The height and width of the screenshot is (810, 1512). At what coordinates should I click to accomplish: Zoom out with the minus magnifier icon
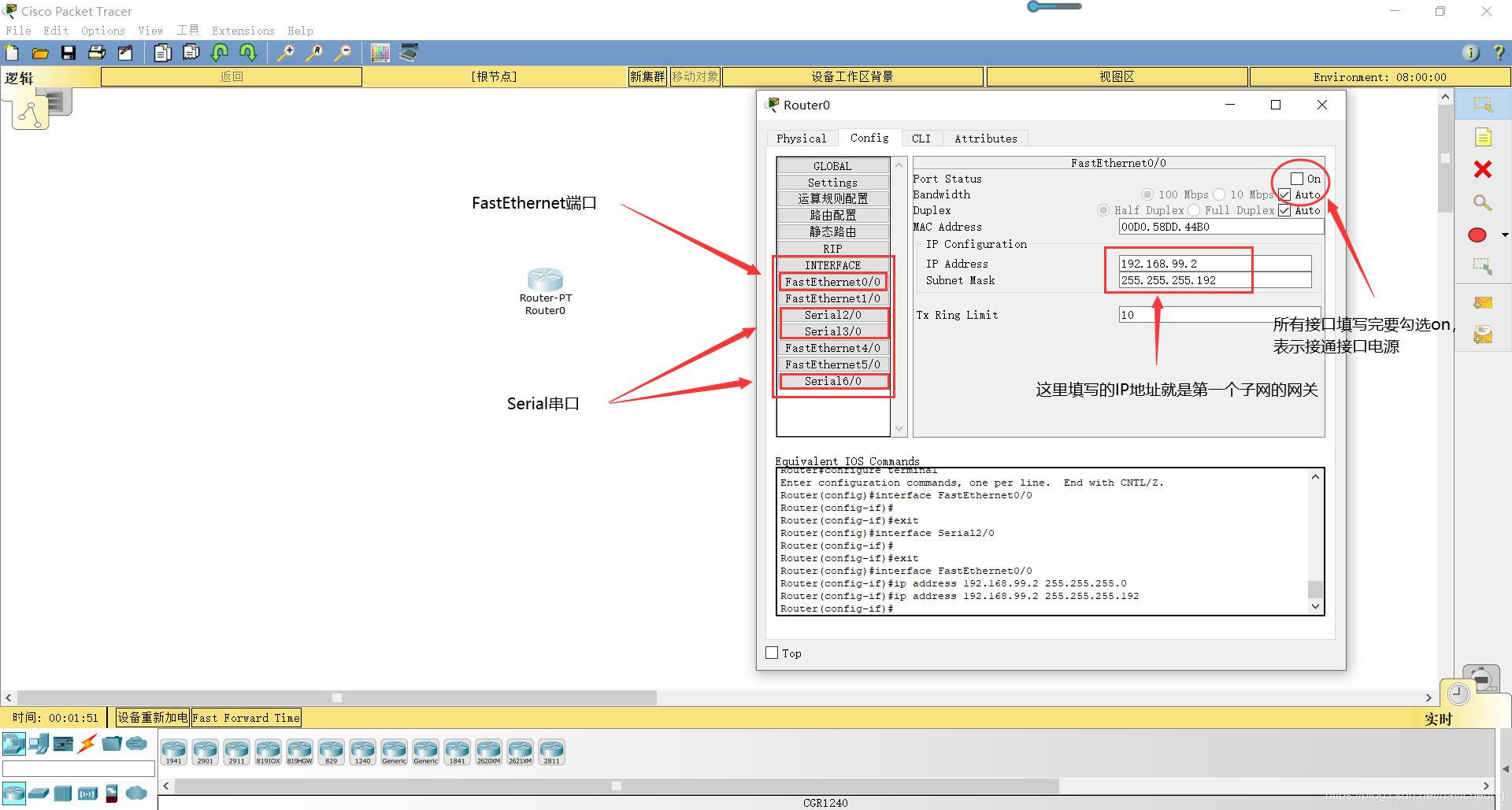click(343, 53)
